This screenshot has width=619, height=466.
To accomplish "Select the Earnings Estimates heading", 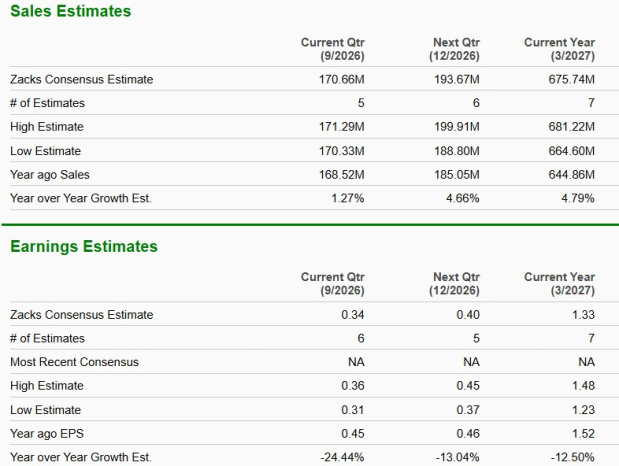I will pyautogui.click(x=84, y=246).
